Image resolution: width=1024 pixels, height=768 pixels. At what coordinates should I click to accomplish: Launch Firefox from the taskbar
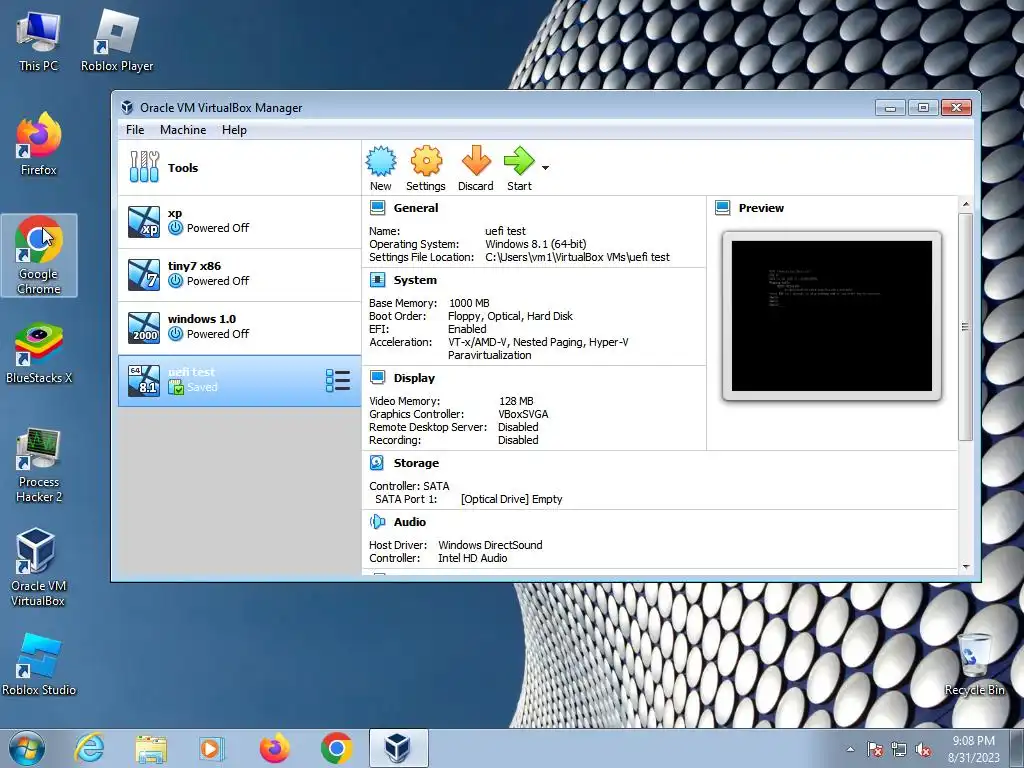pyautogui.click(x=274, y=748)
